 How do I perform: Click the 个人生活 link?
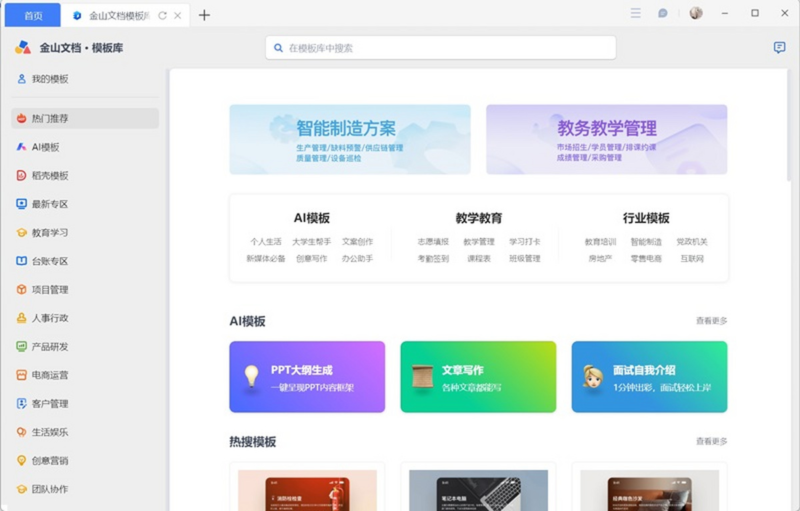(x=266, y=241)
